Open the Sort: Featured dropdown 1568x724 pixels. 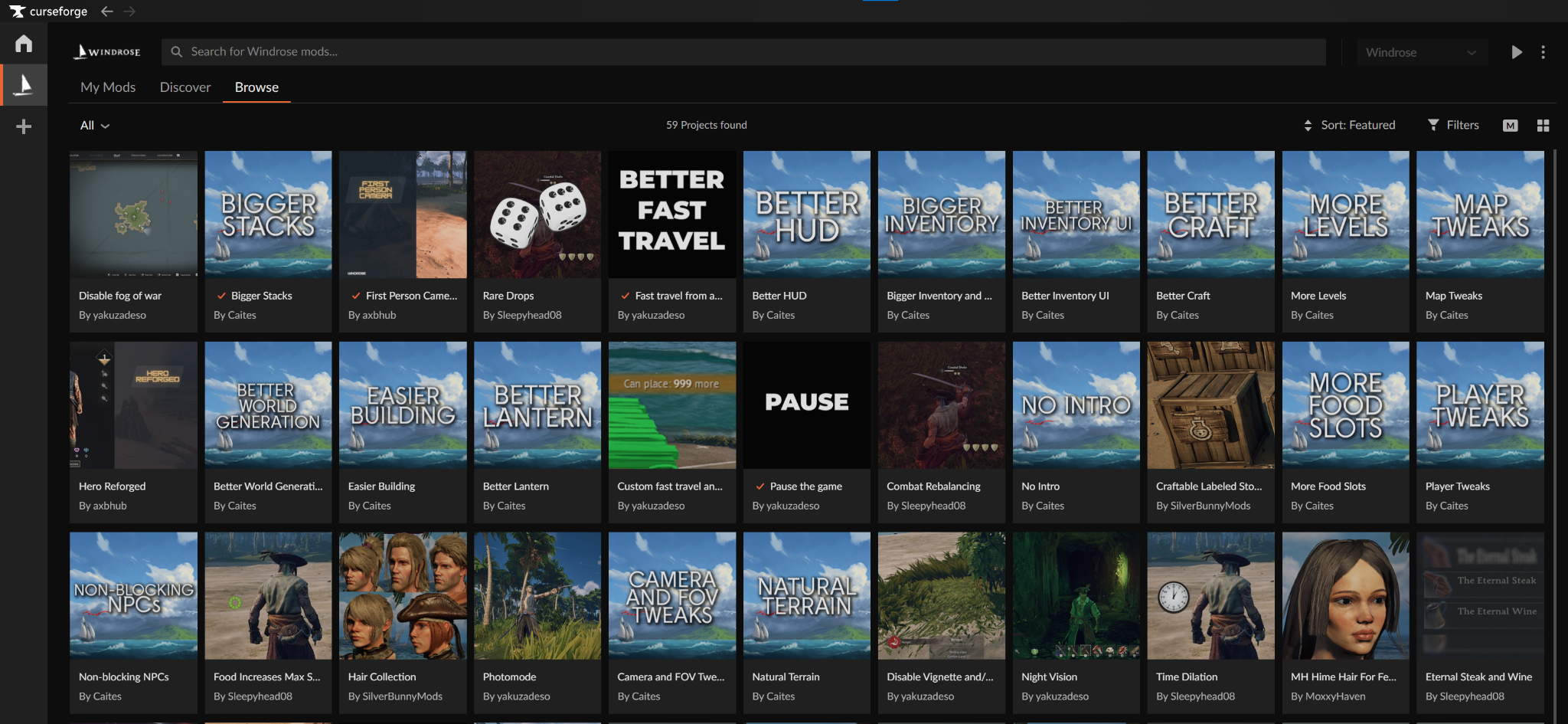click(1350, 125)
